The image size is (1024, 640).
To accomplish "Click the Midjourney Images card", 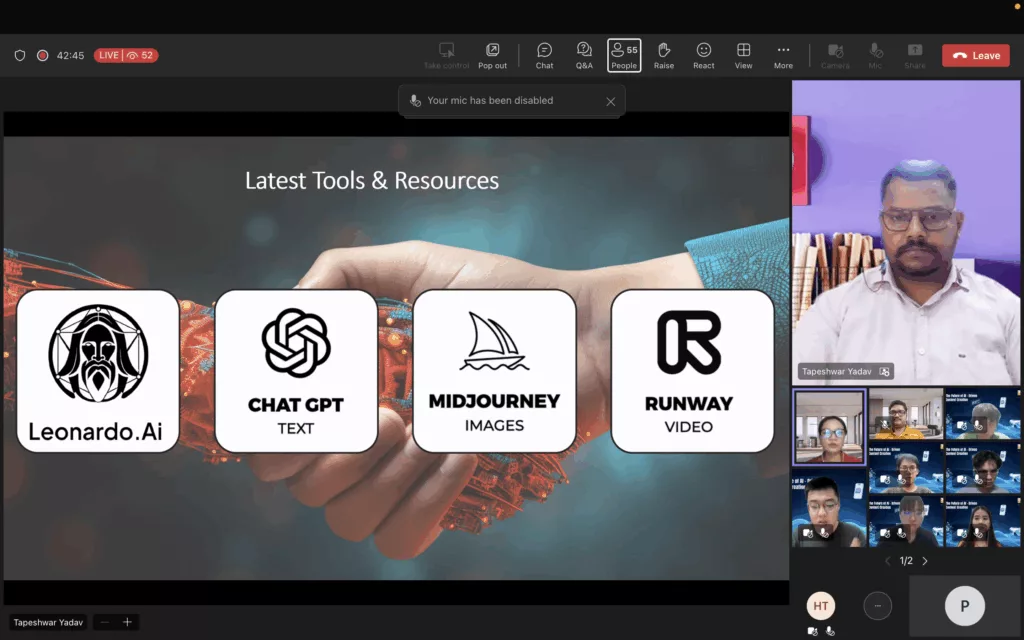I will click(x=494, y=371).
